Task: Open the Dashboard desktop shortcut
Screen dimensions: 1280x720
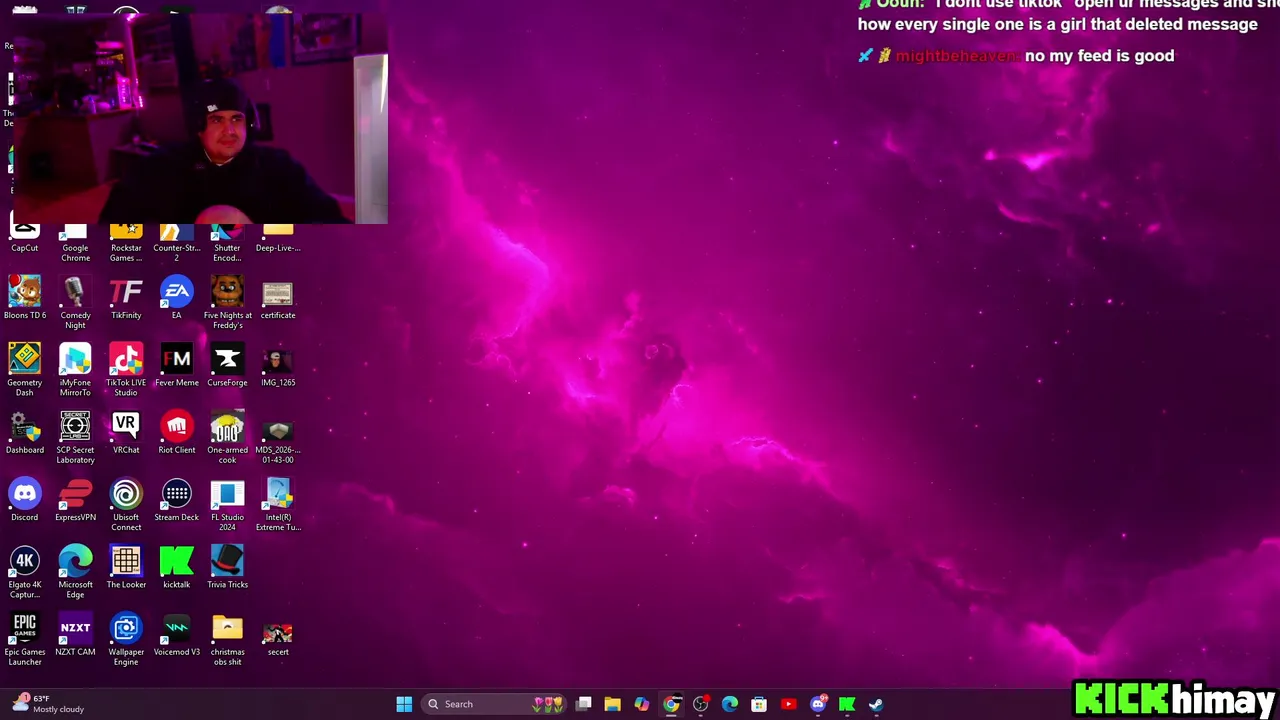Action: tap(25, 433)
